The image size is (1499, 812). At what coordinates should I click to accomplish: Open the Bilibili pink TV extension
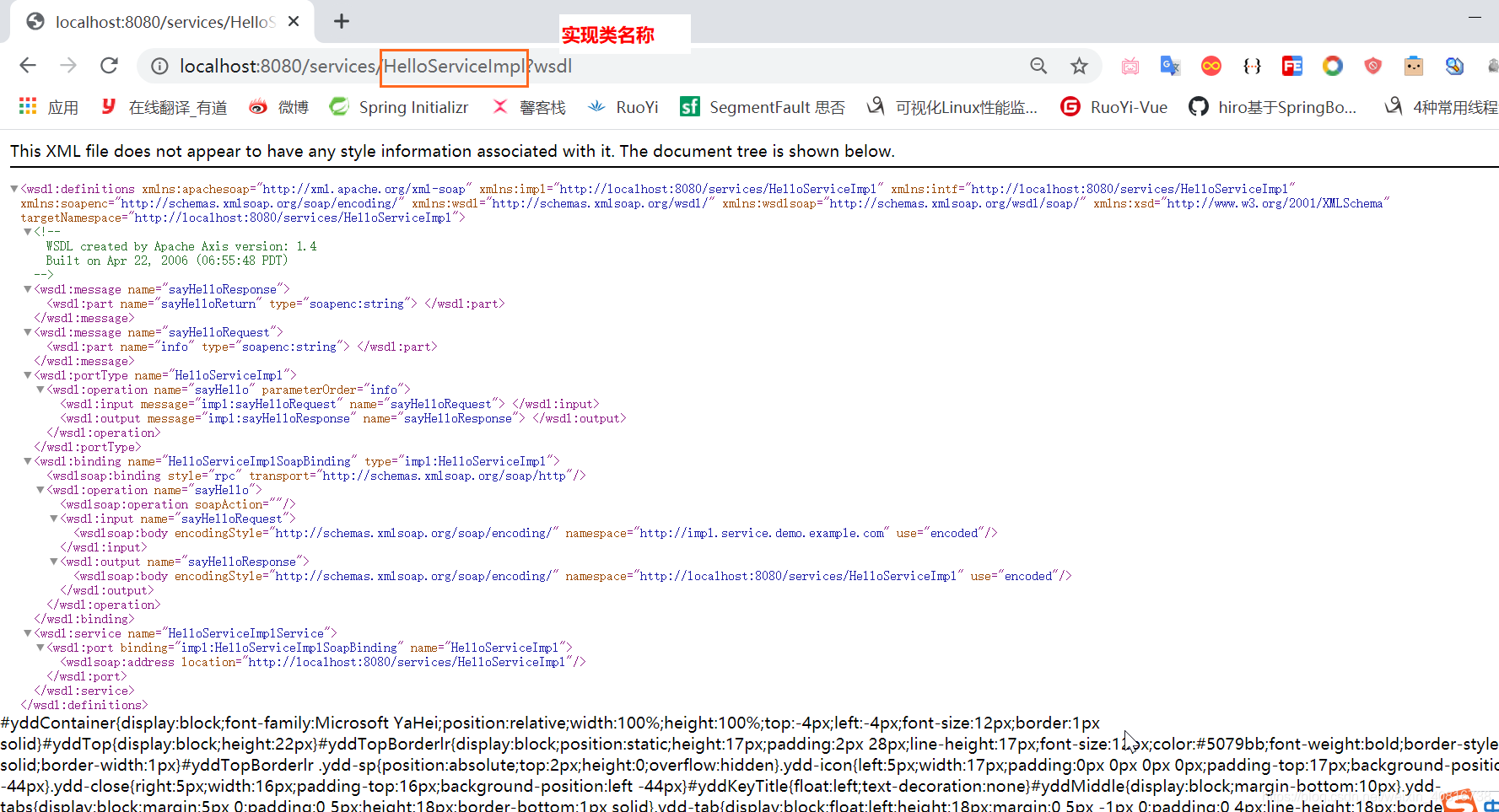coord(1130,65)
